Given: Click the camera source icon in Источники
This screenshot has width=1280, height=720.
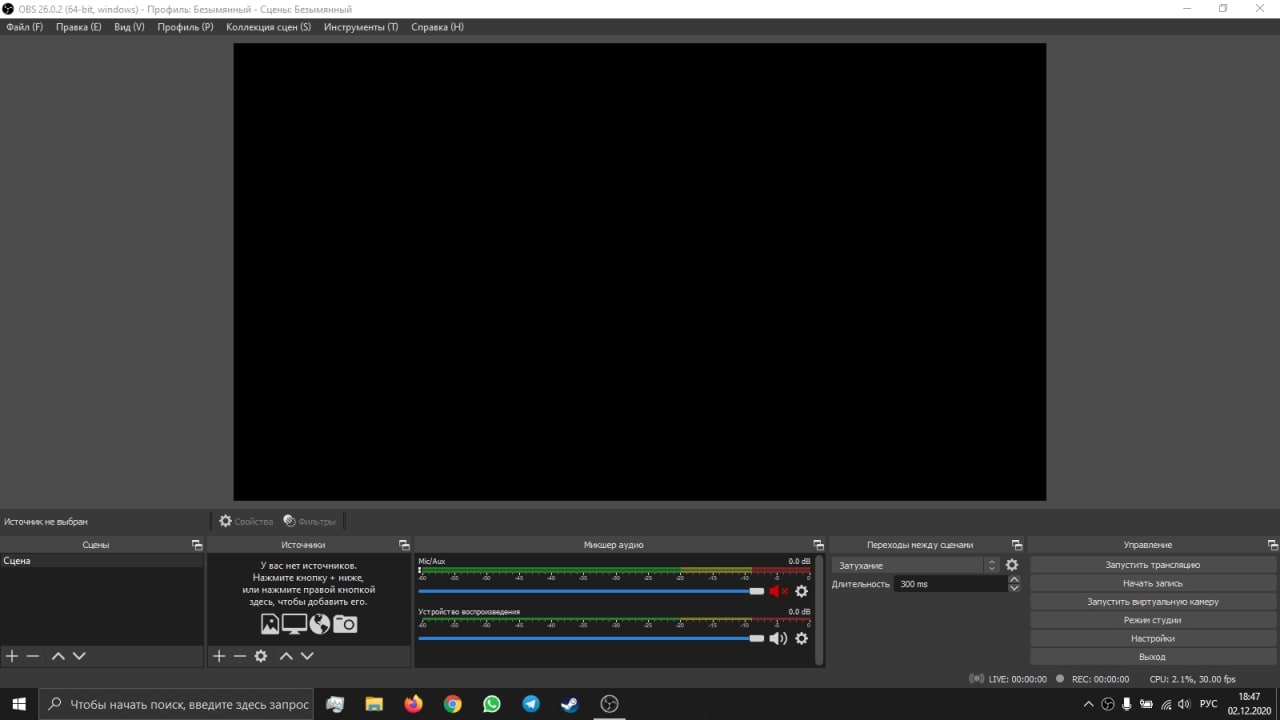Looking at the screenshot, I should pos(345,624).
